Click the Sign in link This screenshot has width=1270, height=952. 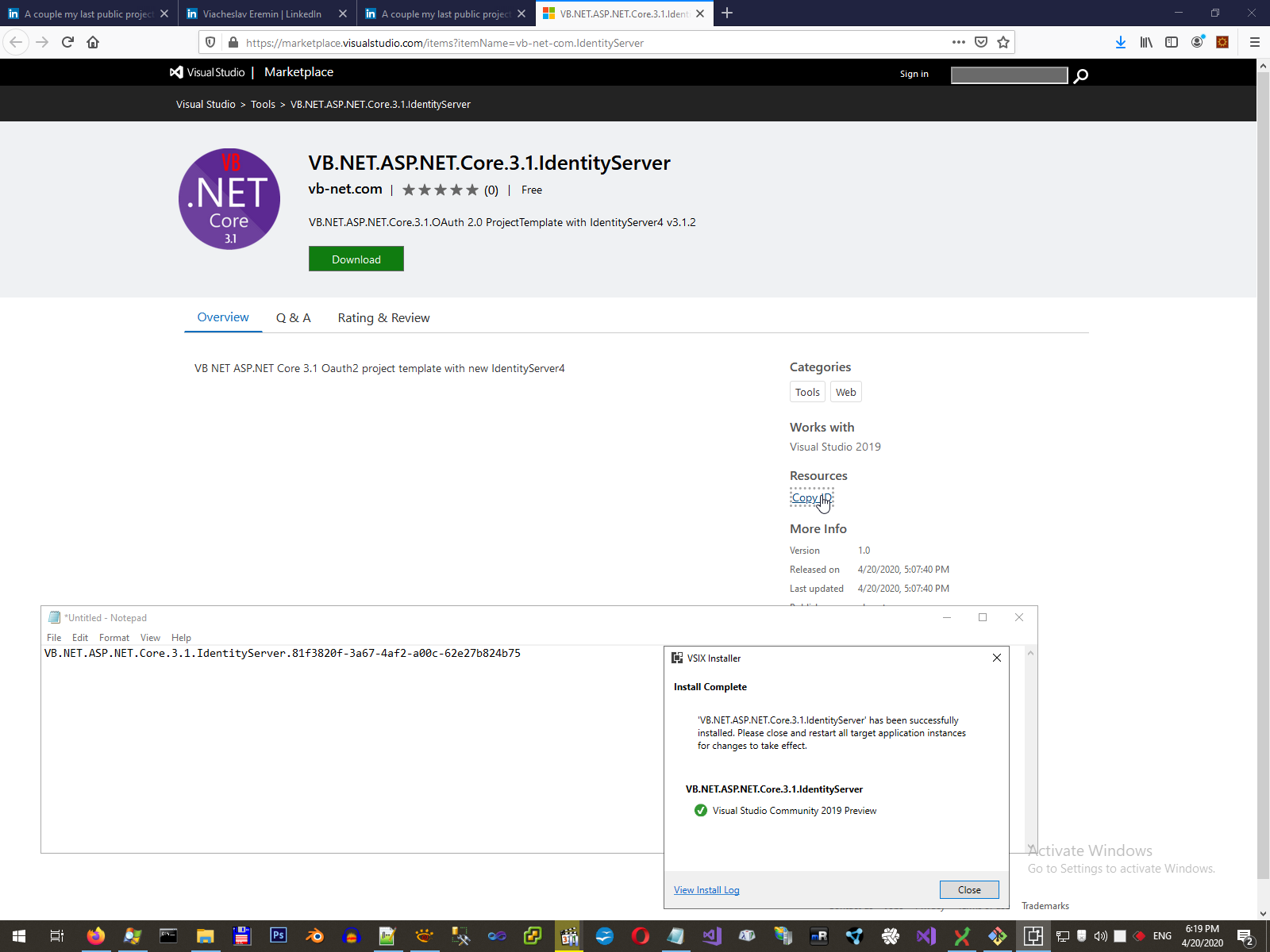tap(914, 74)
